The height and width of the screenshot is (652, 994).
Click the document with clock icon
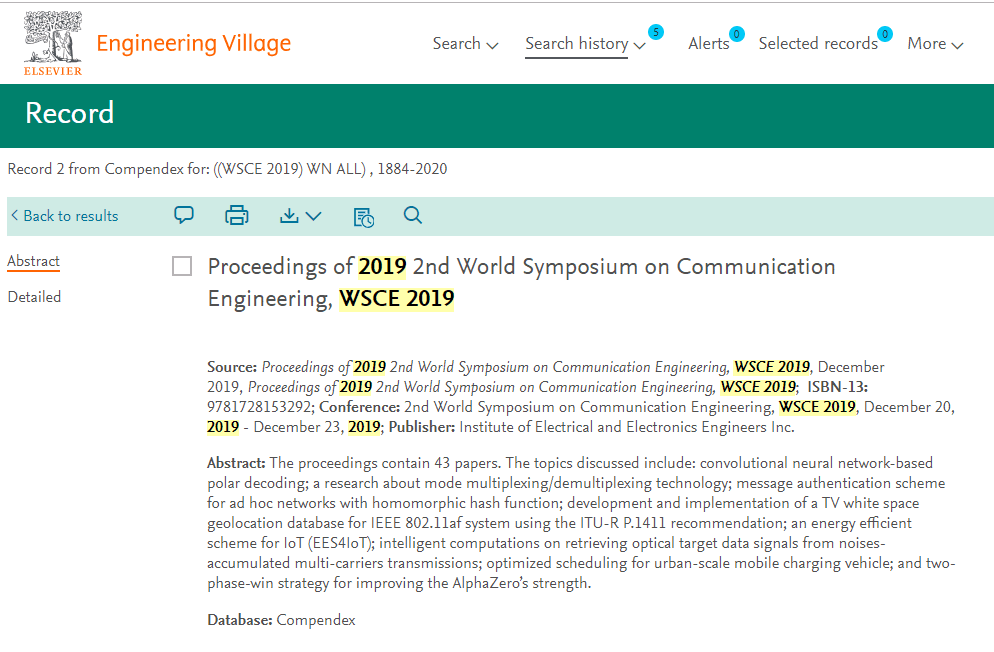click(363, 216)
